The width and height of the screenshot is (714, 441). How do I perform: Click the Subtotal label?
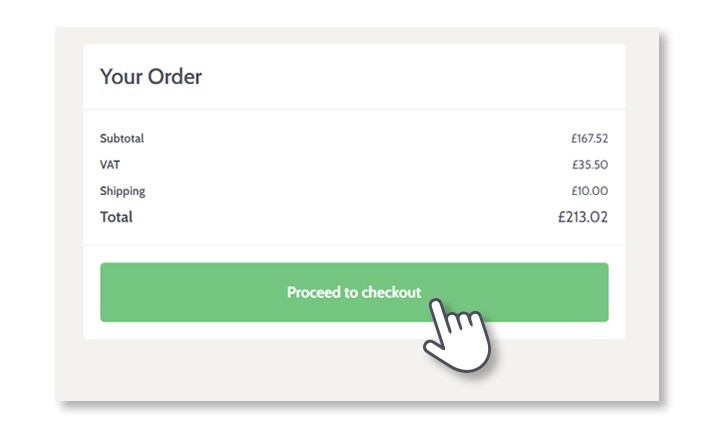pyautogui.click(x=122, y=138)
